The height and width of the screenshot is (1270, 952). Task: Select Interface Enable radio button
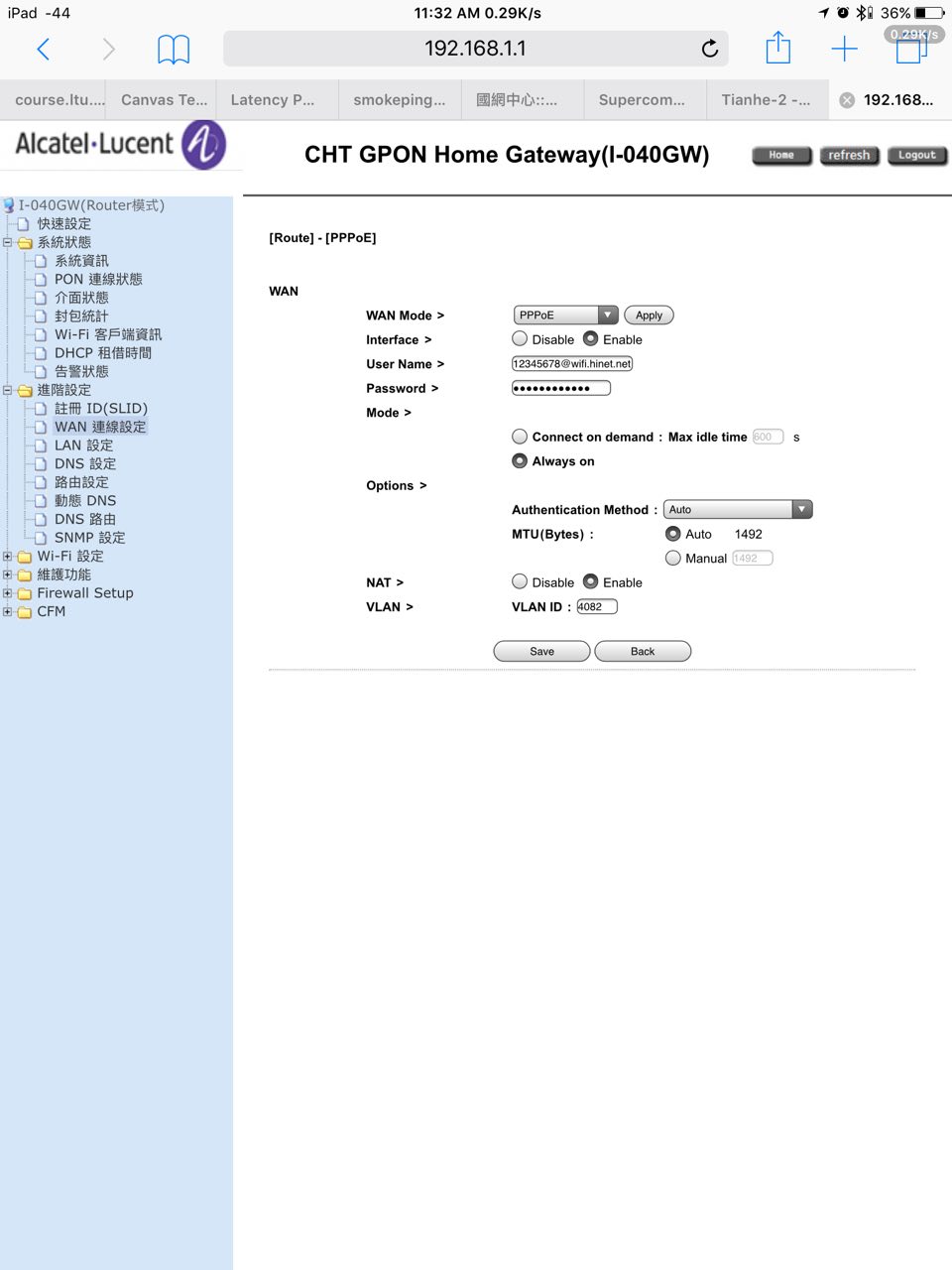coord(591,339)
